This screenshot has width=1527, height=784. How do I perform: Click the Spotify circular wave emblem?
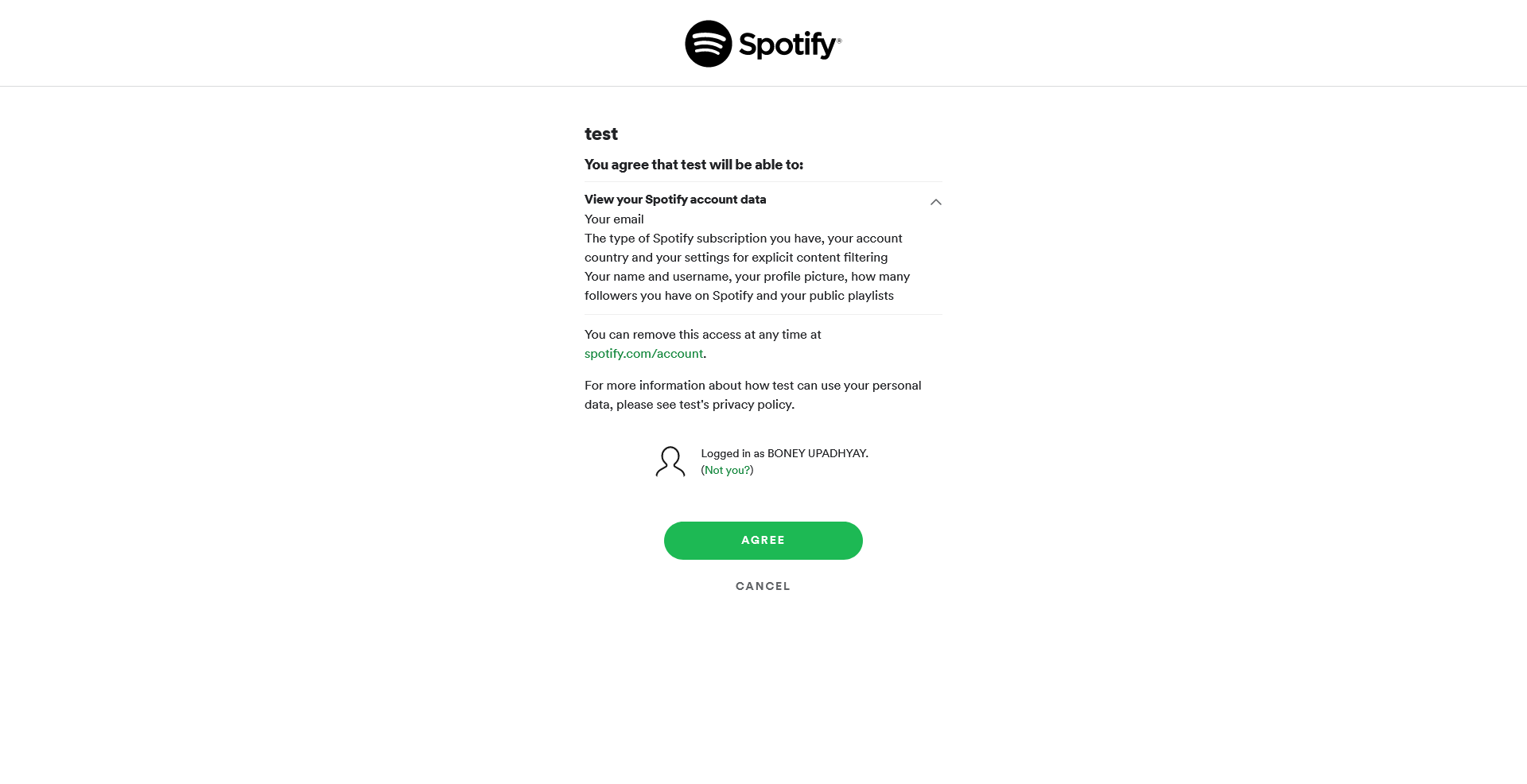pyautogui.click(x=709, y=43)
